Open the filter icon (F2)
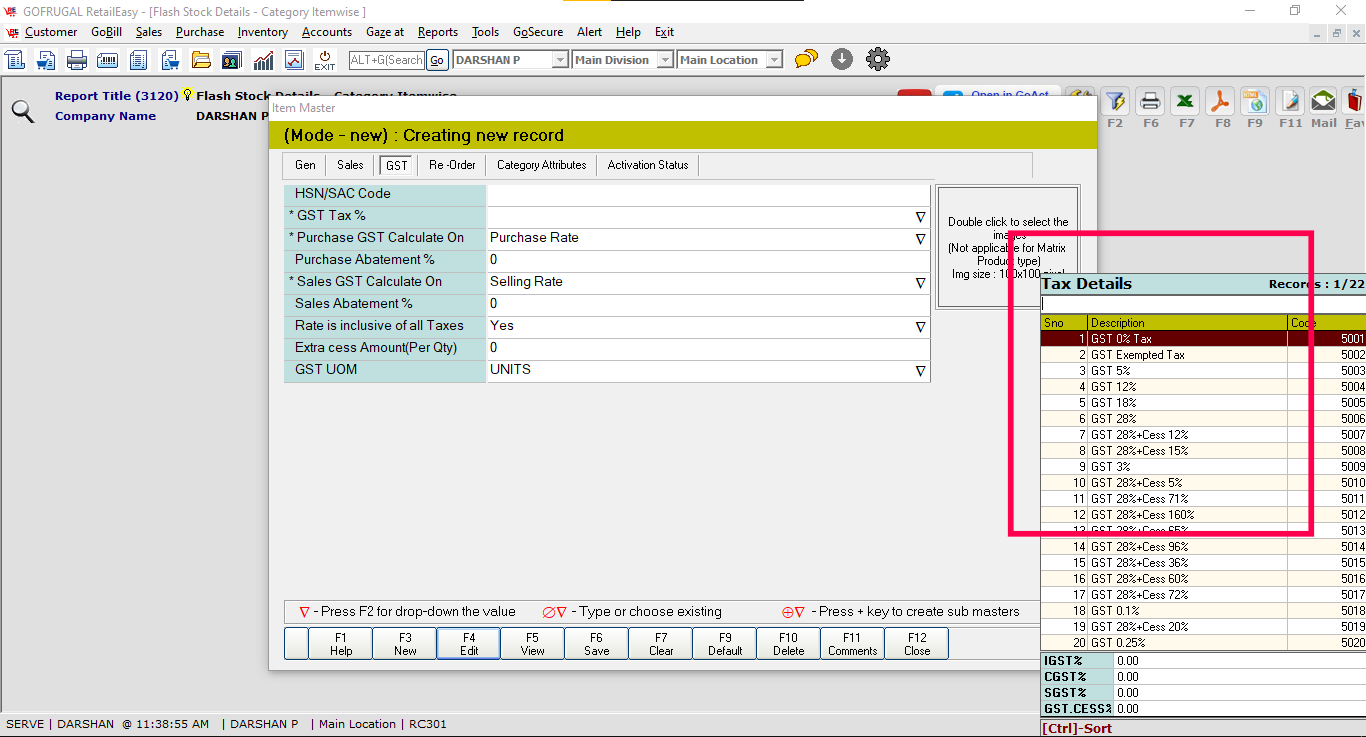The height and width of the screenshot is (737, 1366). (x=1115, y=101)
